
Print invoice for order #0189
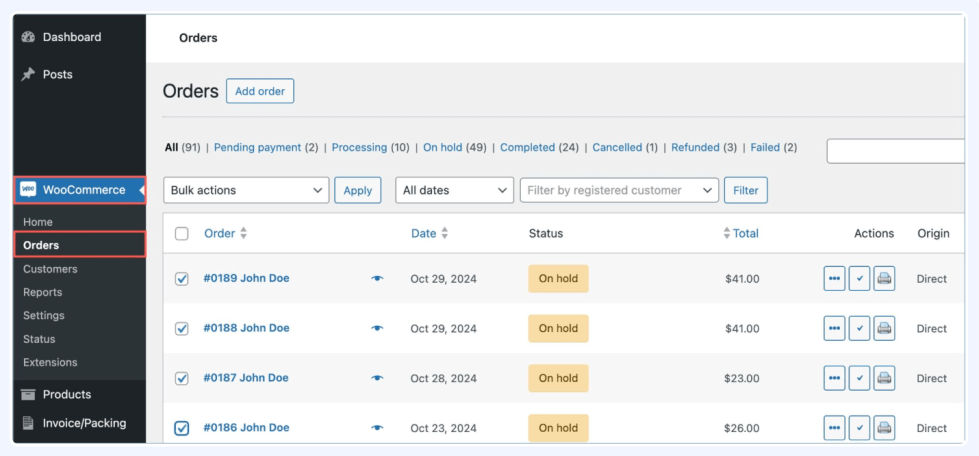click(884, 279)
